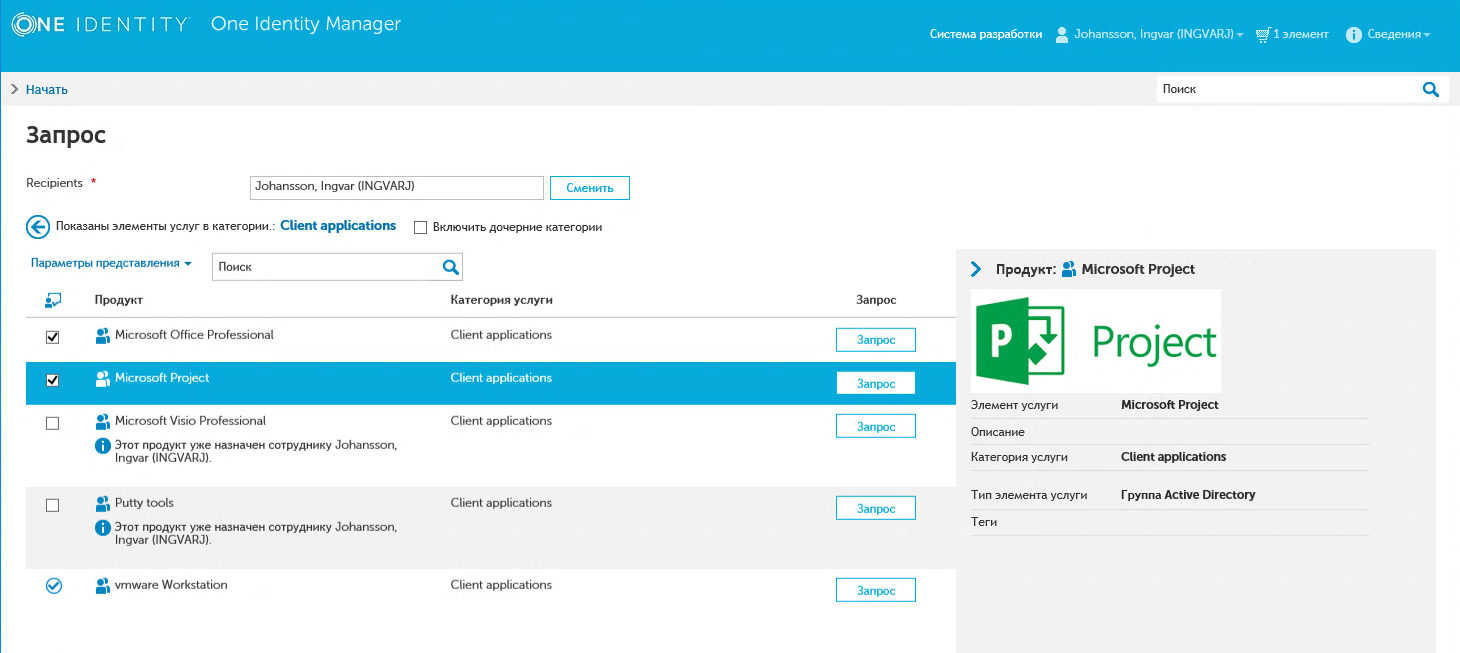Click the Putty tools product icon

pyautogui.click(x=102, y=504)
